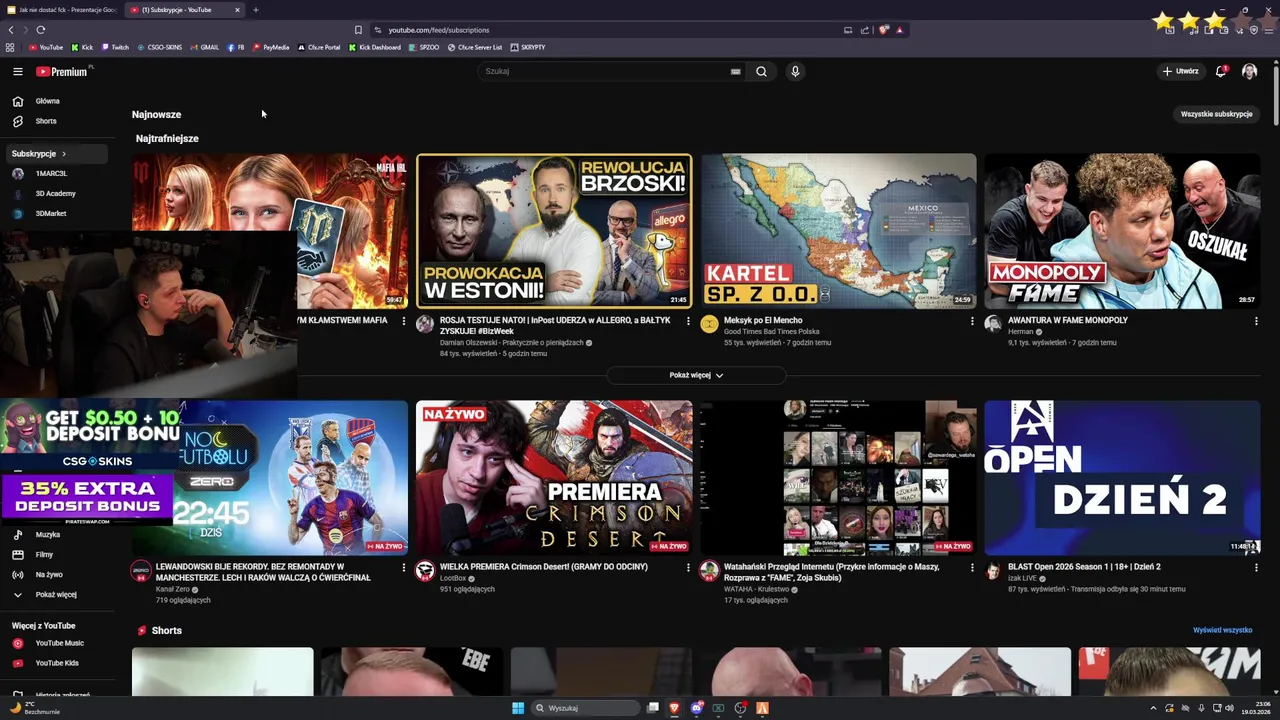Screen dimensions: 1280x720
Task: Expand Pokaż więcej in sidebar
Action: 54,595
